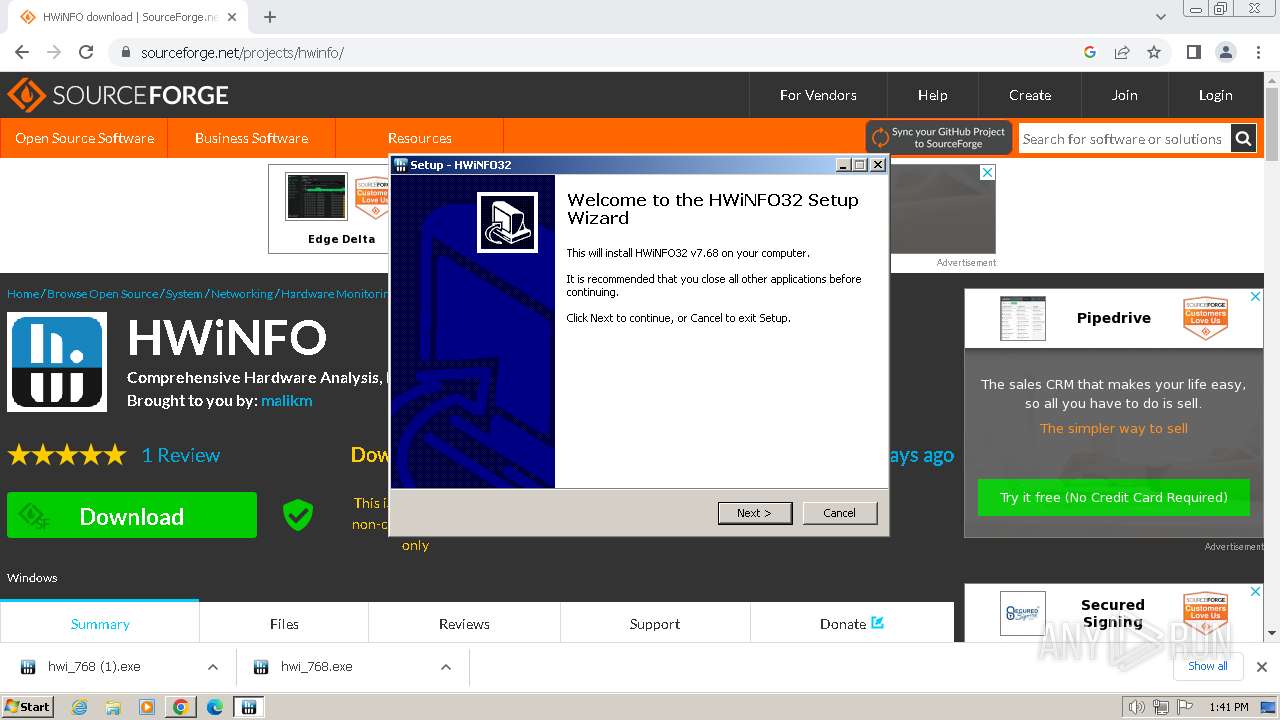
Task: Open Open Source Software menu
Action: click(84, 138)
